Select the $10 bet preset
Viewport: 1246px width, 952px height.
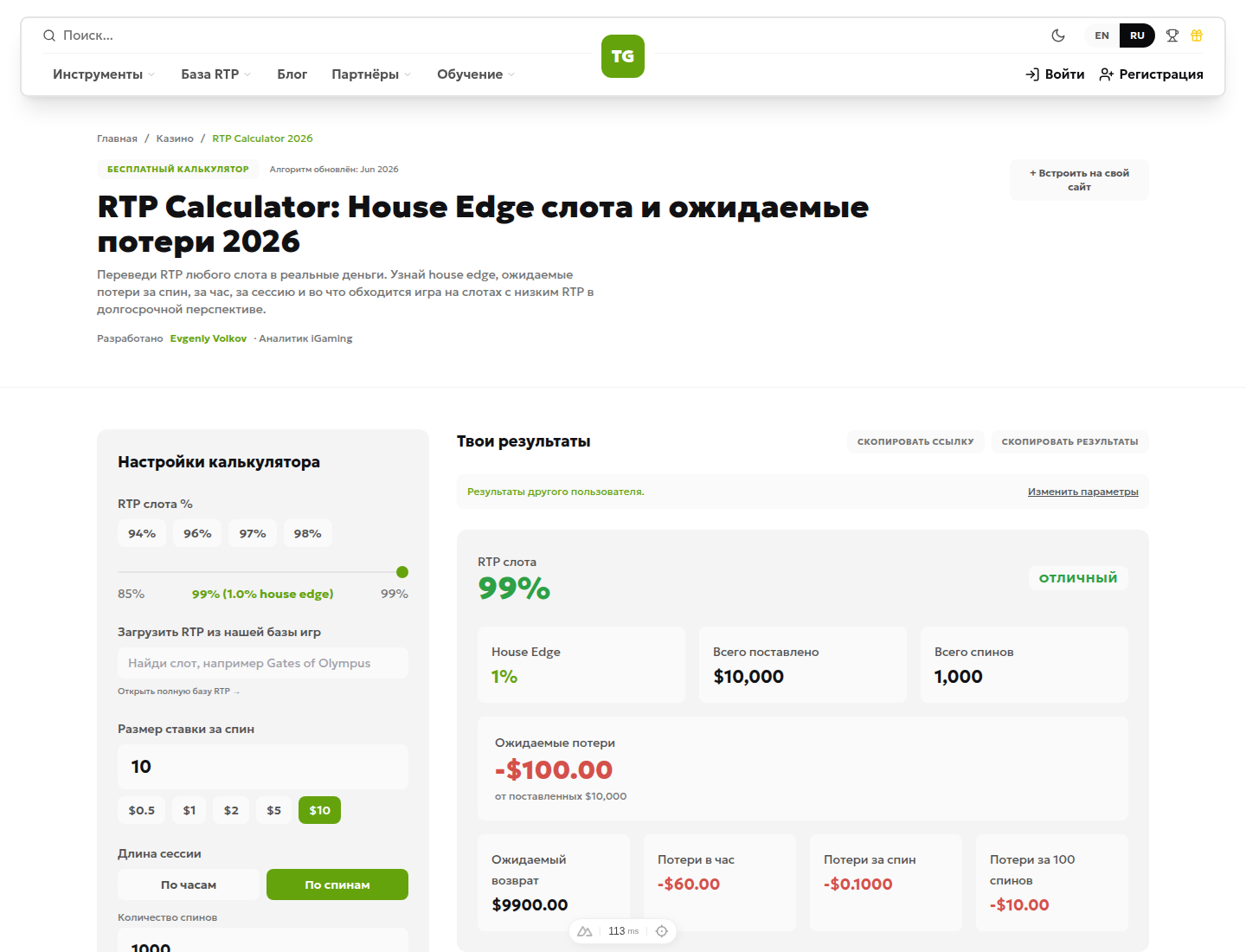tap(319, 810)
